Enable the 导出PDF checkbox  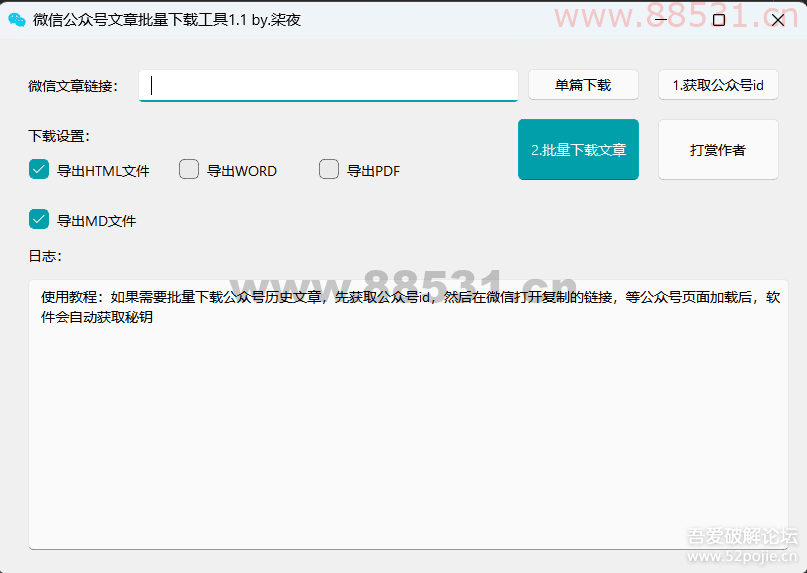tap(329, 170)
